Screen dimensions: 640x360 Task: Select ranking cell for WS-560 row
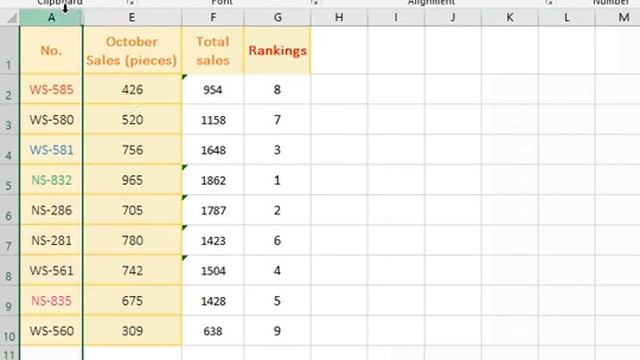(x=277, y=331)
